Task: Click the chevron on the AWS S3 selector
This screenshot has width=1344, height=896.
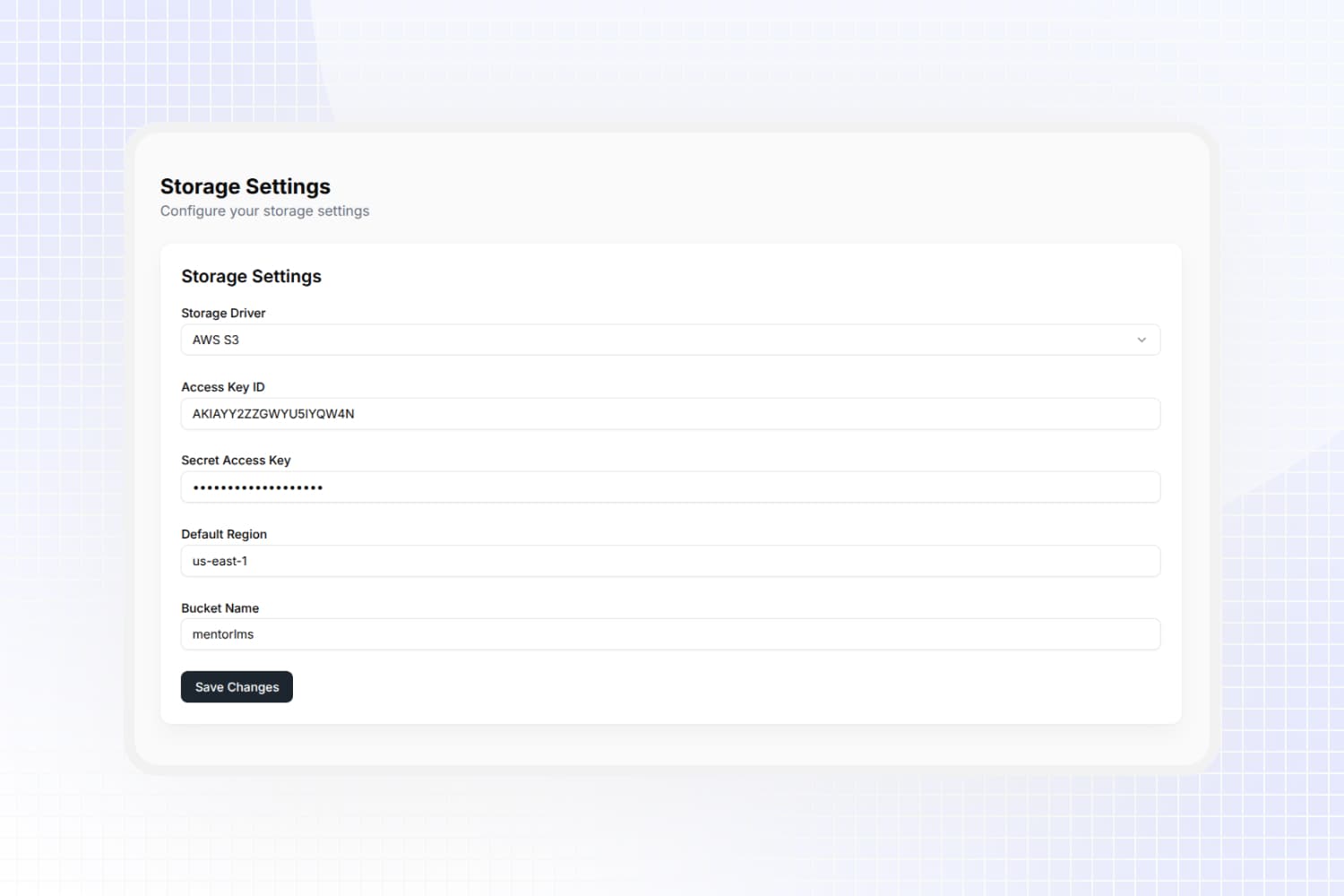Action: pos(1142,340)
